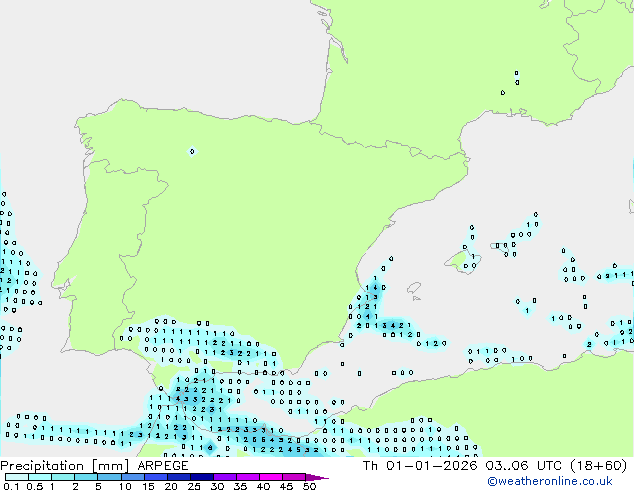Click the isolated '0' value in northern Spain
The height and width of the screenshot is (490, 634).
[x=192, y=152]
